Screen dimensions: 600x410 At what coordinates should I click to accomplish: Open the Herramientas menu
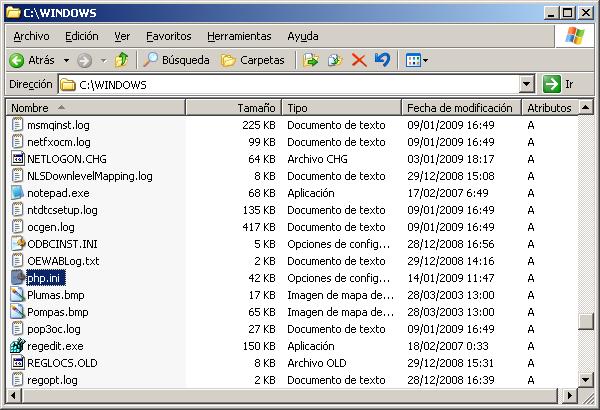coord(238,36)
